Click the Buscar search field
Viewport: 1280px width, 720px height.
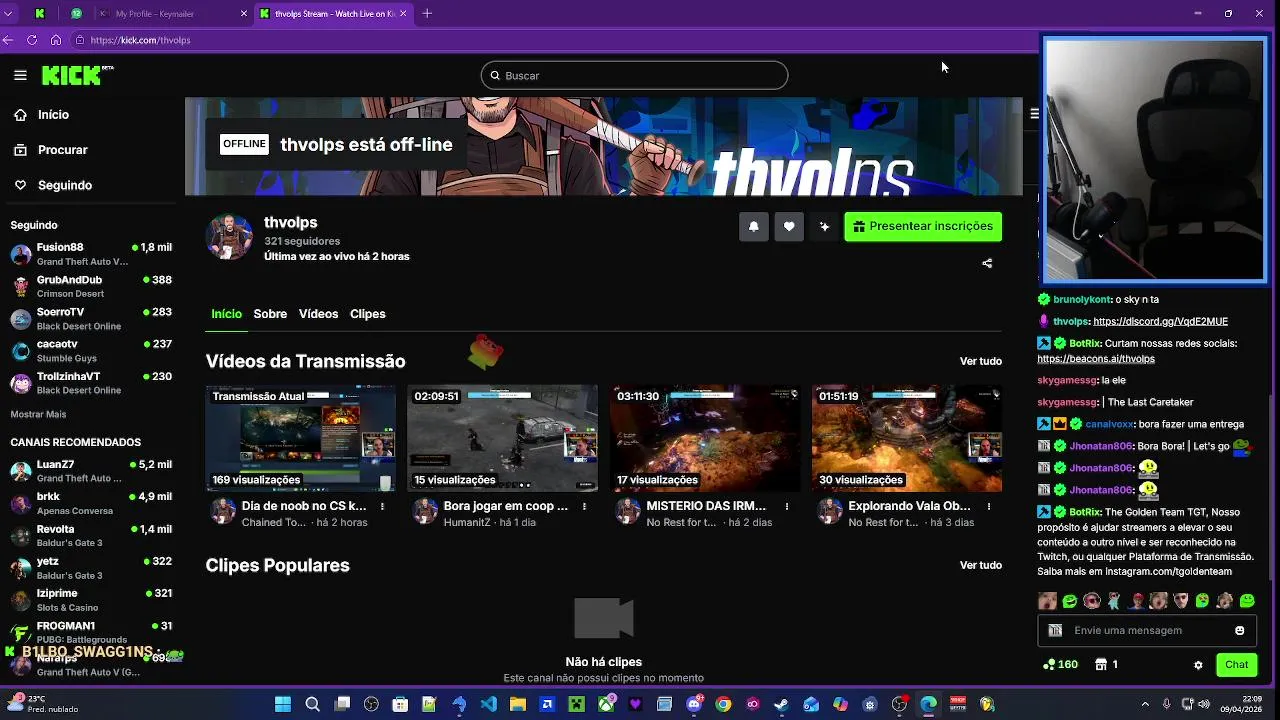[634, 75]
